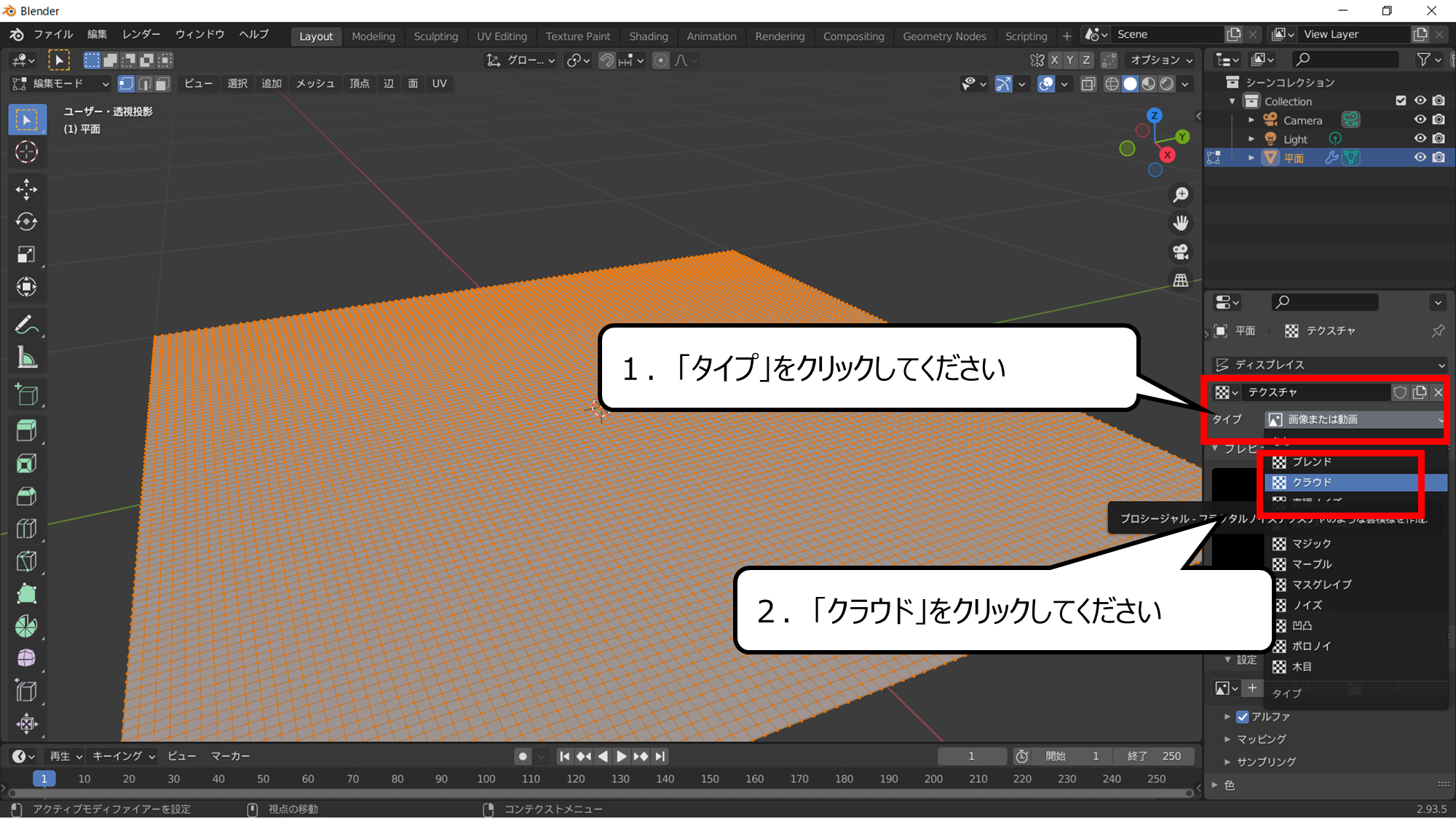Choose クラウド from the type list
The image size is (1456, 819).
coord(1355,483)
